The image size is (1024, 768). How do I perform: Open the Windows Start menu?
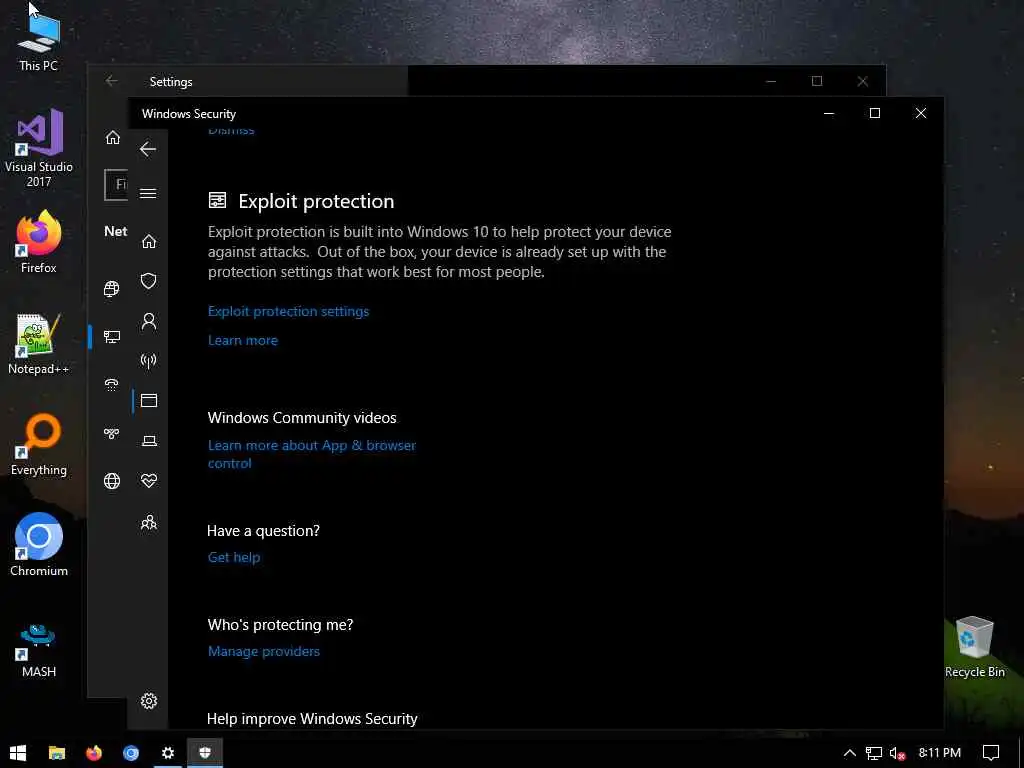[x=18, y=753]
